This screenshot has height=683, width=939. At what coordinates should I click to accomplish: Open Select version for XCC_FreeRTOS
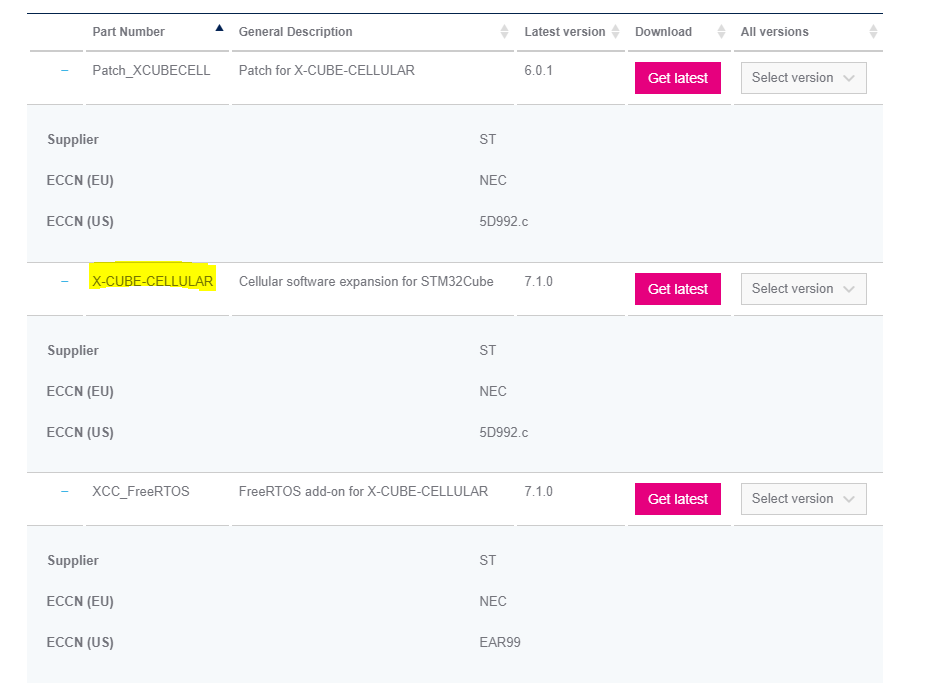click(804, 499)
